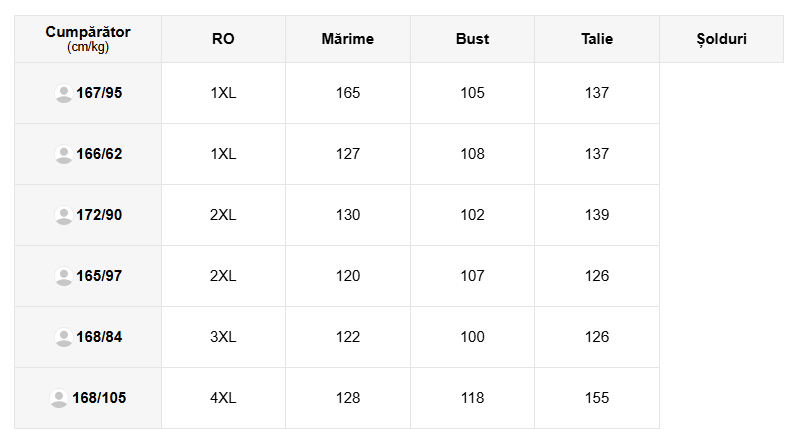Click the avatar icon beside 167/95

pyautogui.click(x=64, y=94)
